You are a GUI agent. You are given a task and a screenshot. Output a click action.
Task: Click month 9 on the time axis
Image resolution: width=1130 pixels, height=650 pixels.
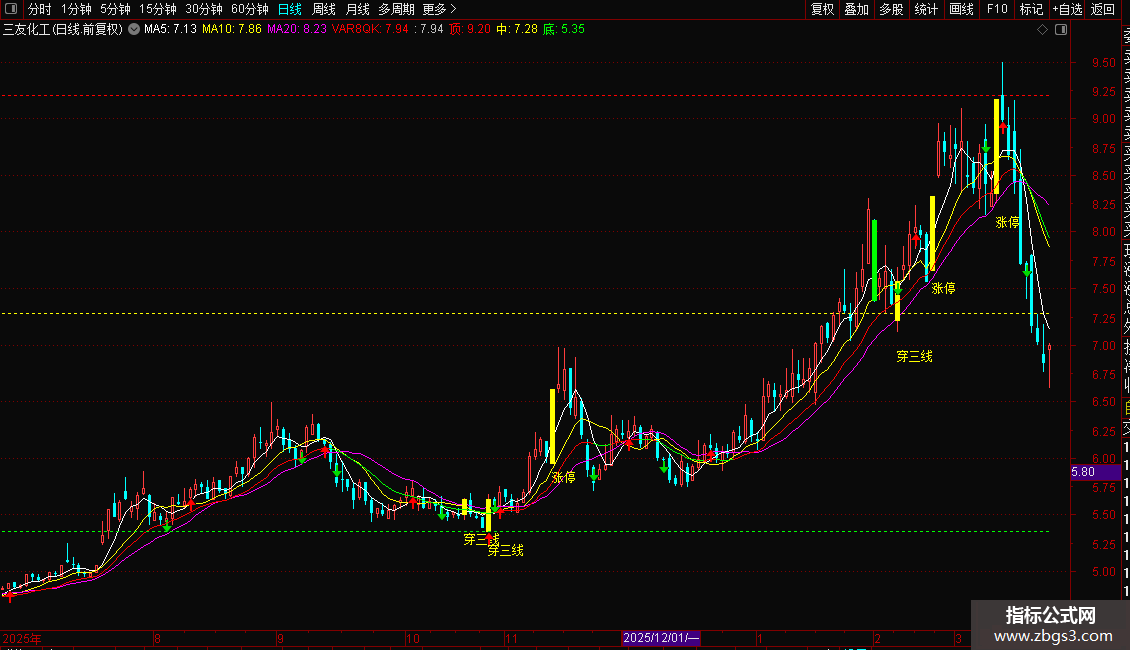coord(280,638)
